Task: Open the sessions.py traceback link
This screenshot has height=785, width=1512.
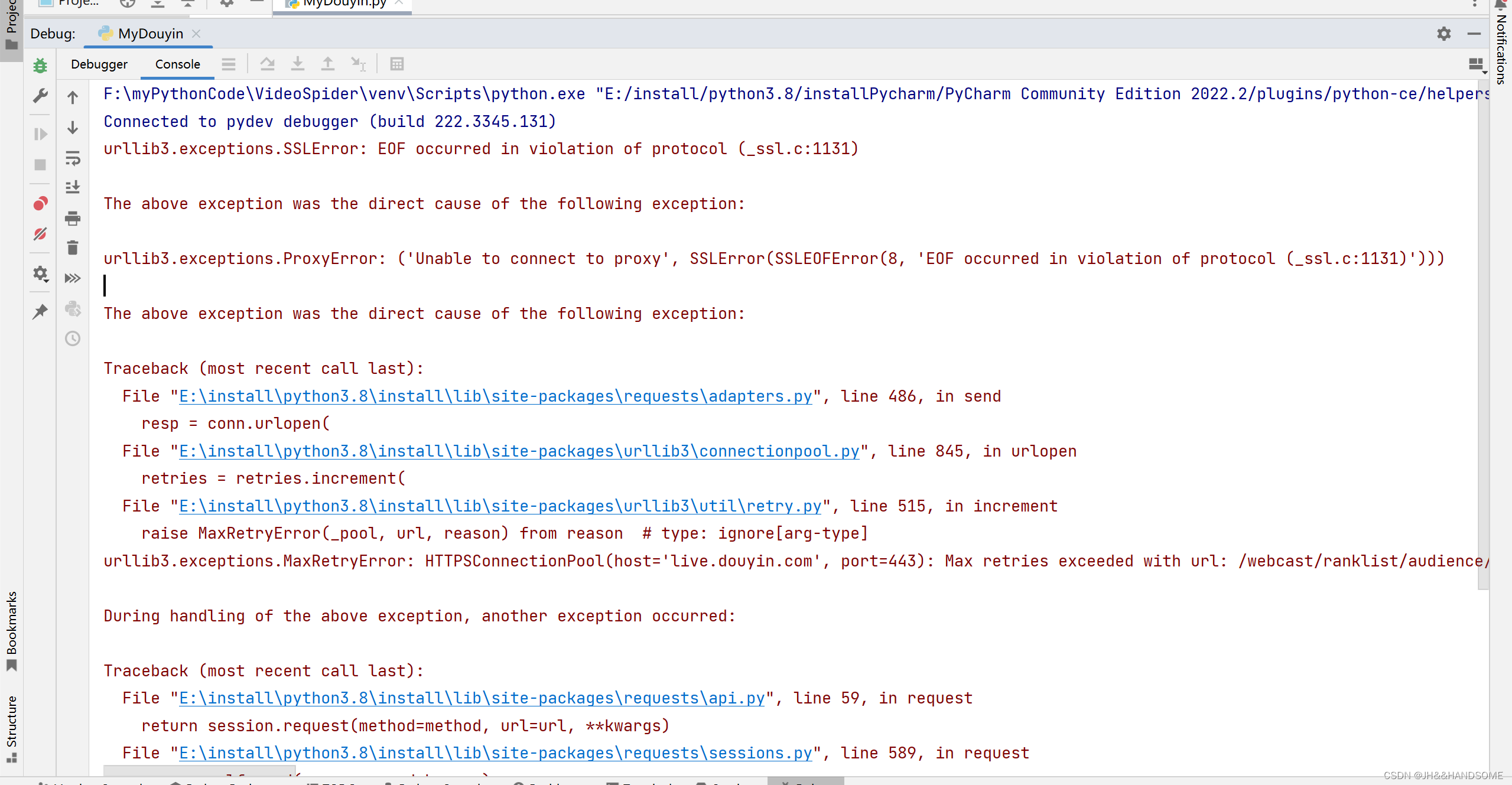Action: point(496,753)
